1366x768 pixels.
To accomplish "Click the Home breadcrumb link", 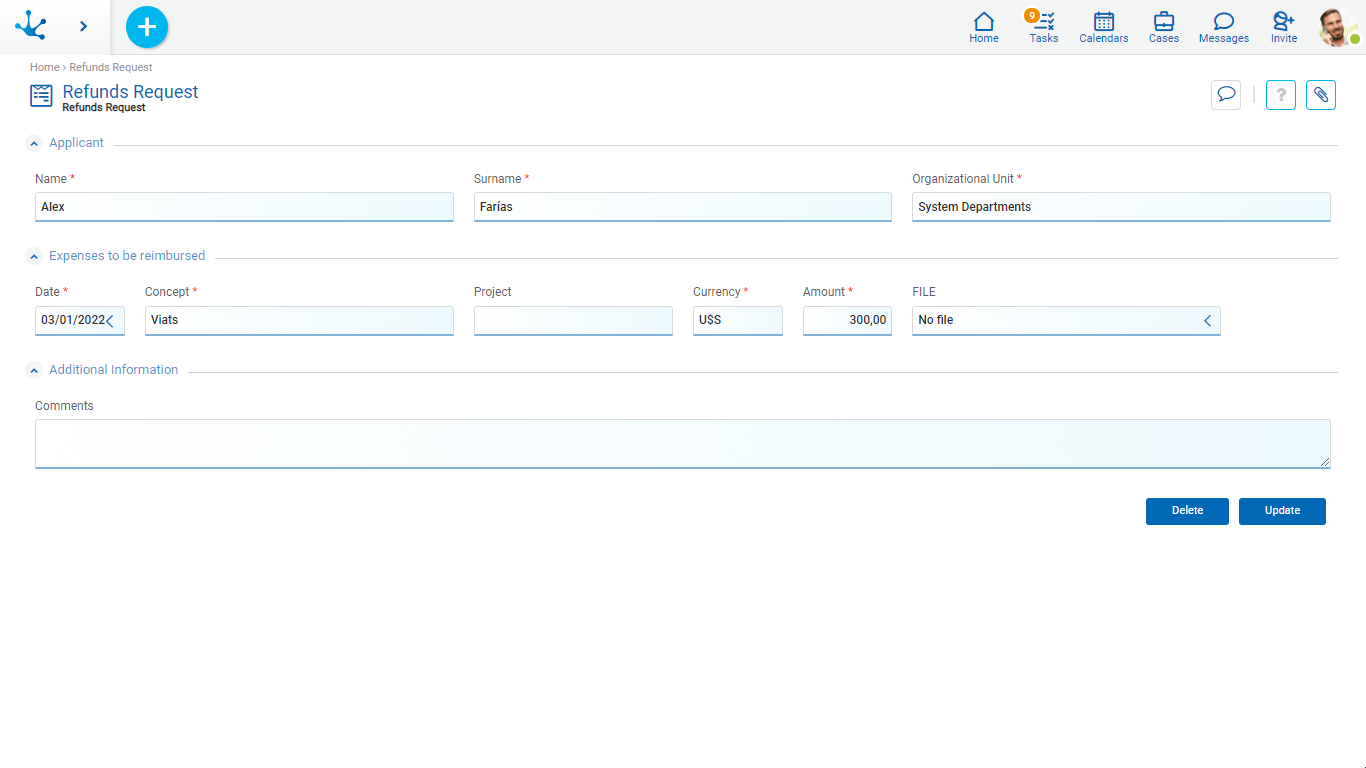I will 44,67.
